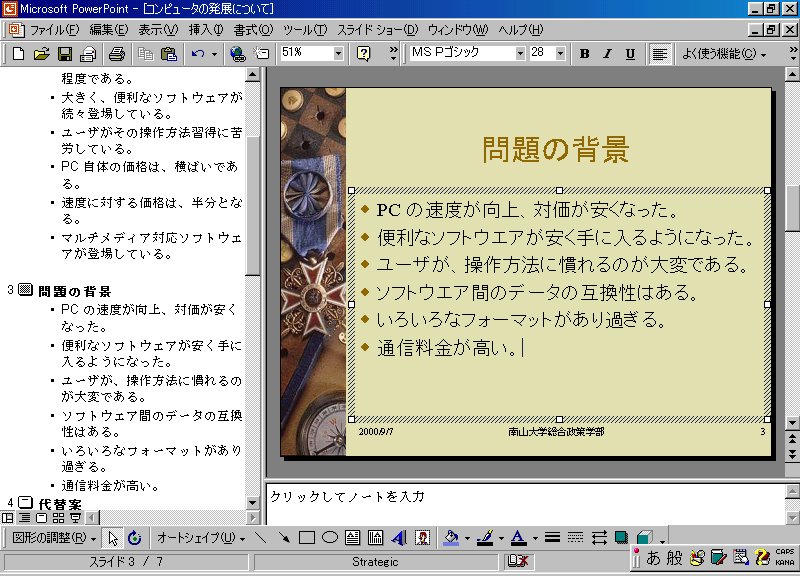800x576 pixels.
Task: Toggle Bold formatting
Action: click(585, 54)
